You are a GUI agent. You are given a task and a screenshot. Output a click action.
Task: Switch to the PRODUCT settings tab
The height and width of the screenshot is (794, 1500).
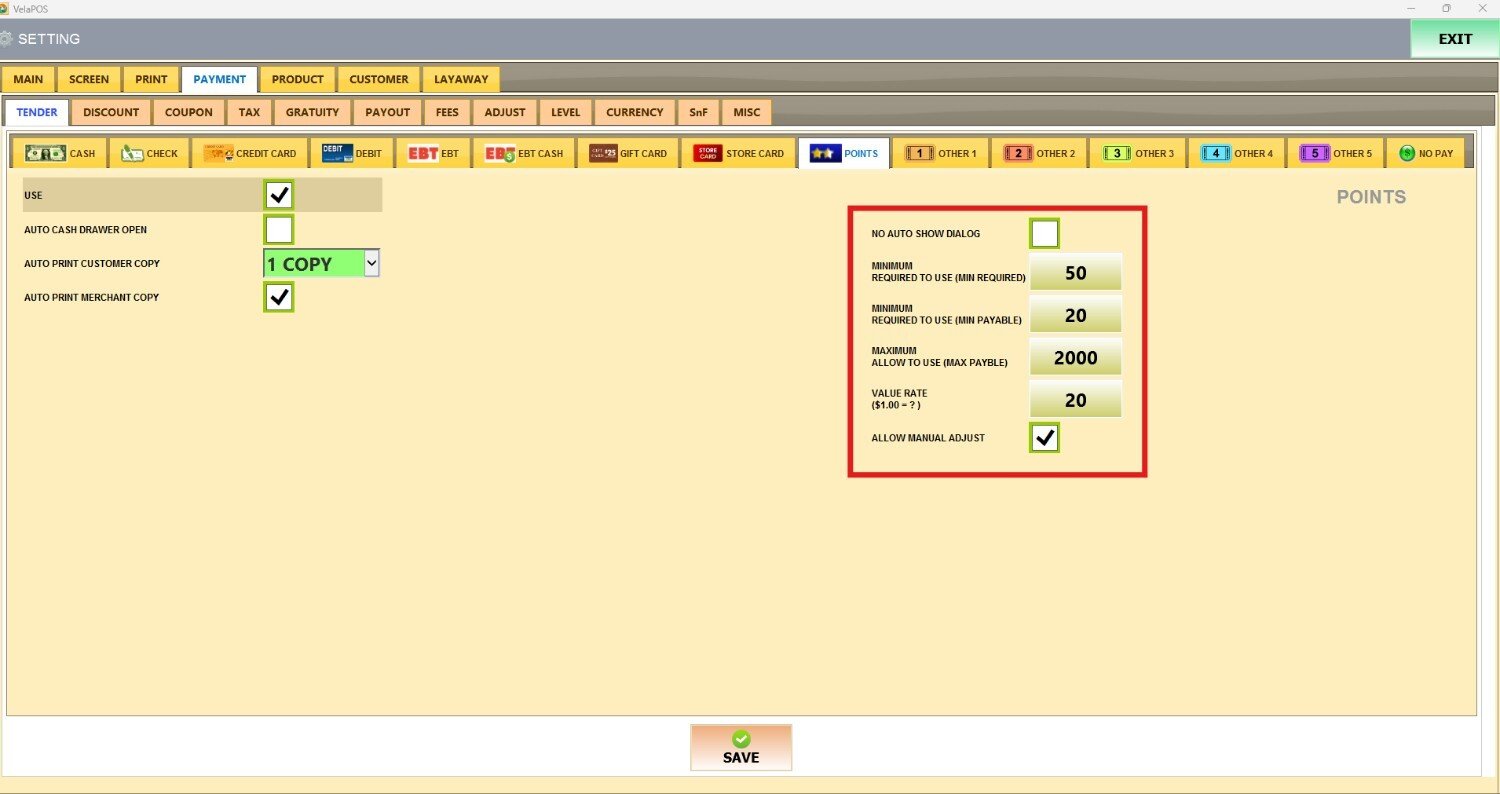(297, 79)
